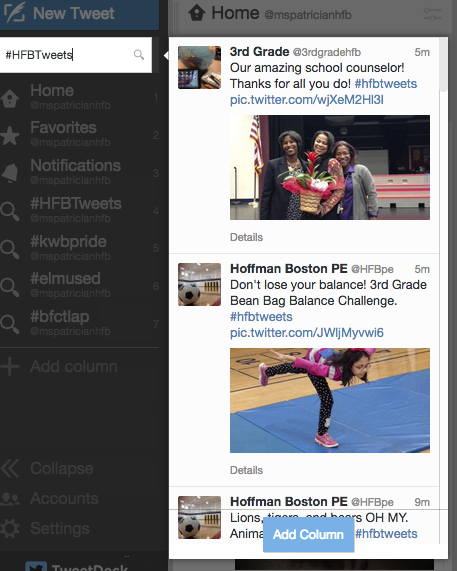Click Details under the balance challenge tweet
457x571 pixels.
click(x=247, y=470)
